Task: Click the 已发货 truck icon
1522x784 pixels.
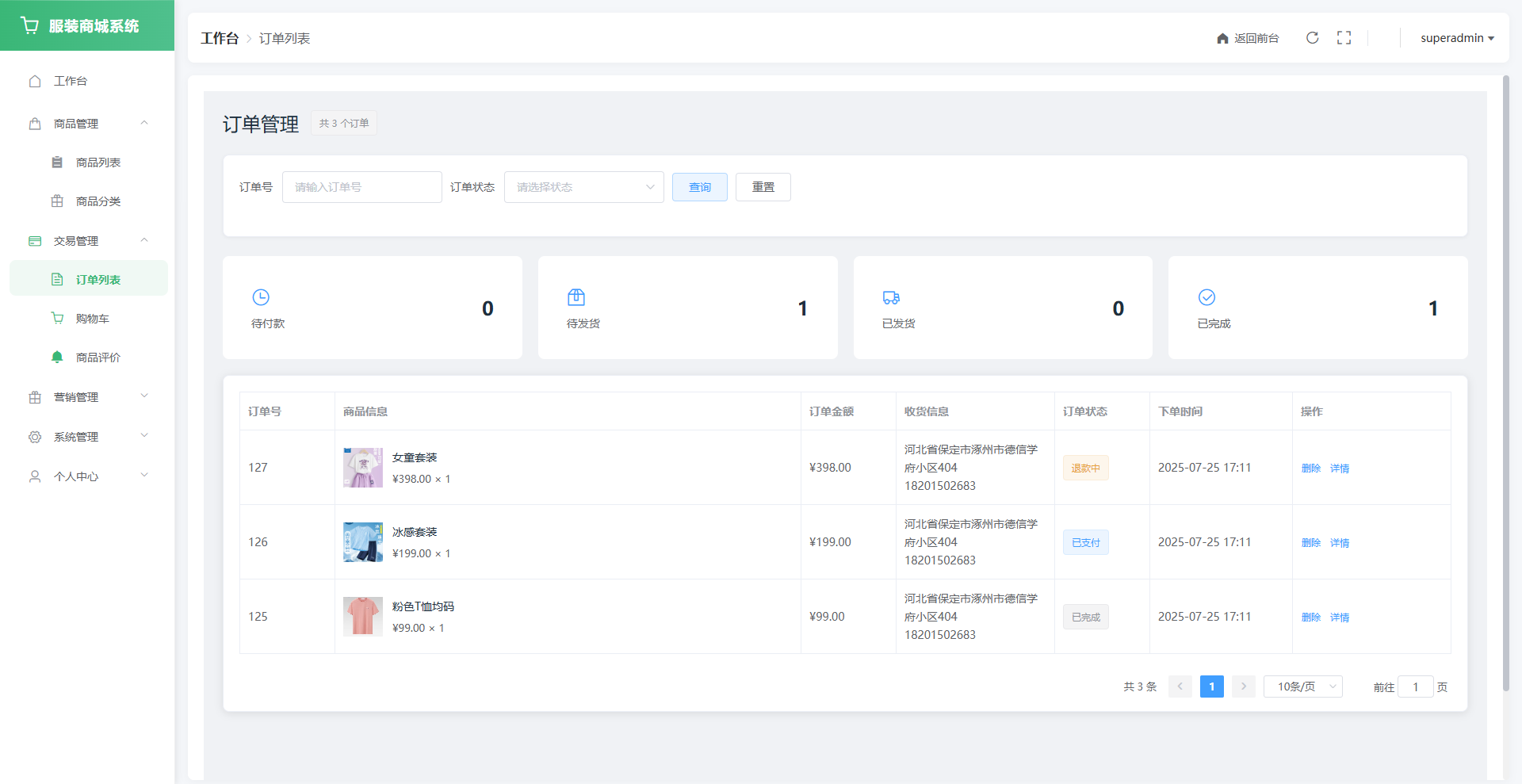Action: (891, 297)
